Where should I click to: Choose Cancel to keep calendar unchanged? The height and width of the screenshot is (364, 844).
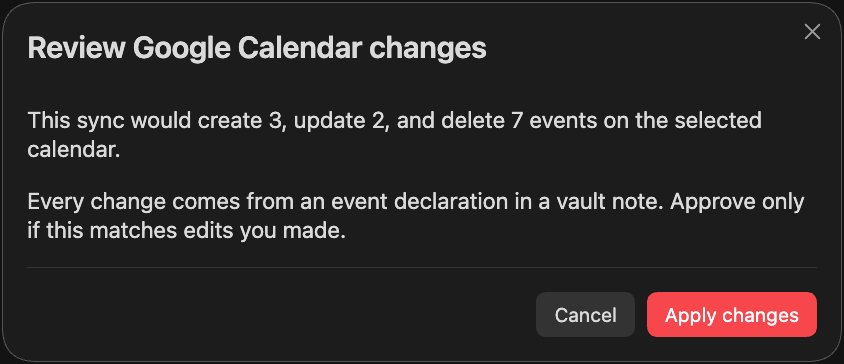[585, 315]
